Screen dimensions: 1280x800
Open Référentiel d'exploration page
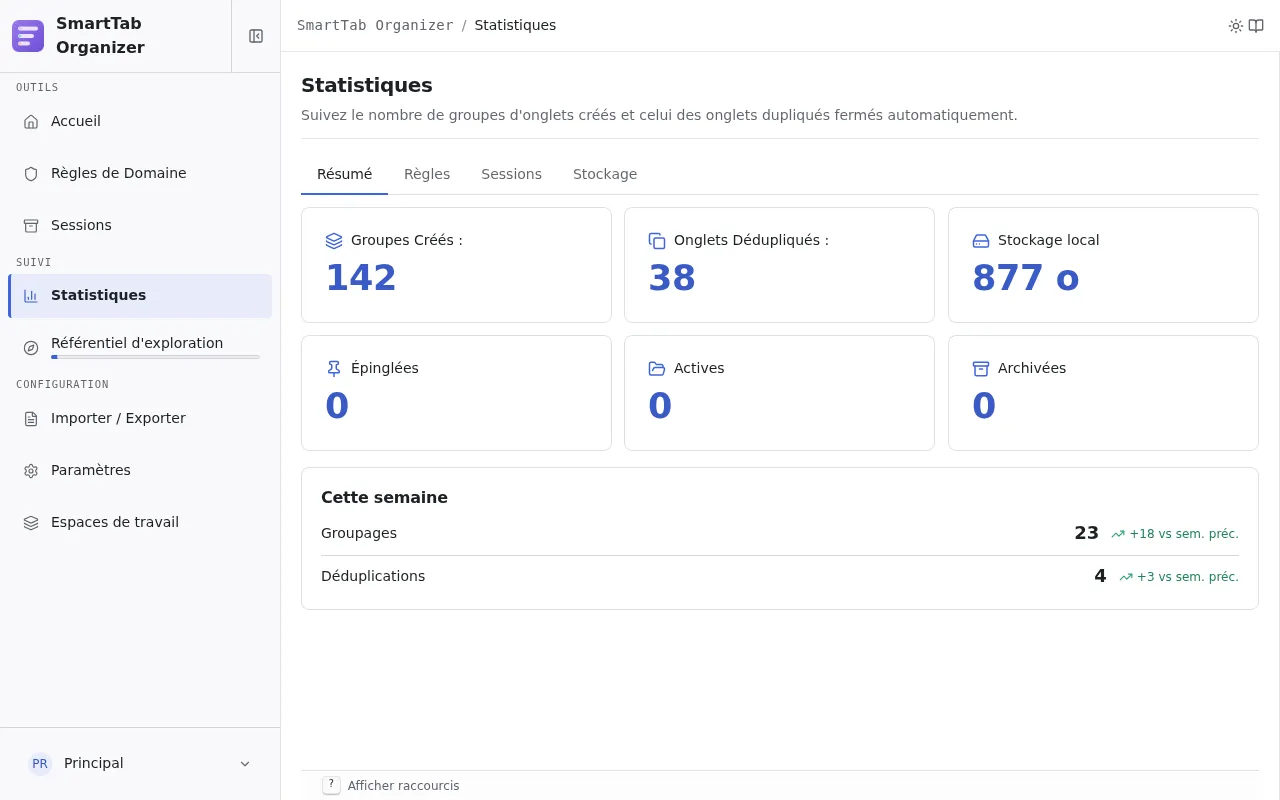pyautogui.click(x=140, y=348)
